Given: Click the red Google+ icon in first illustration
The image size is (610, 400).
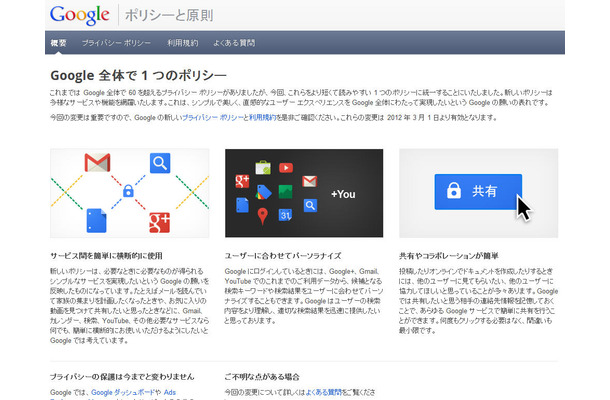Looking at the screenshot, I should tap(160, 223).
